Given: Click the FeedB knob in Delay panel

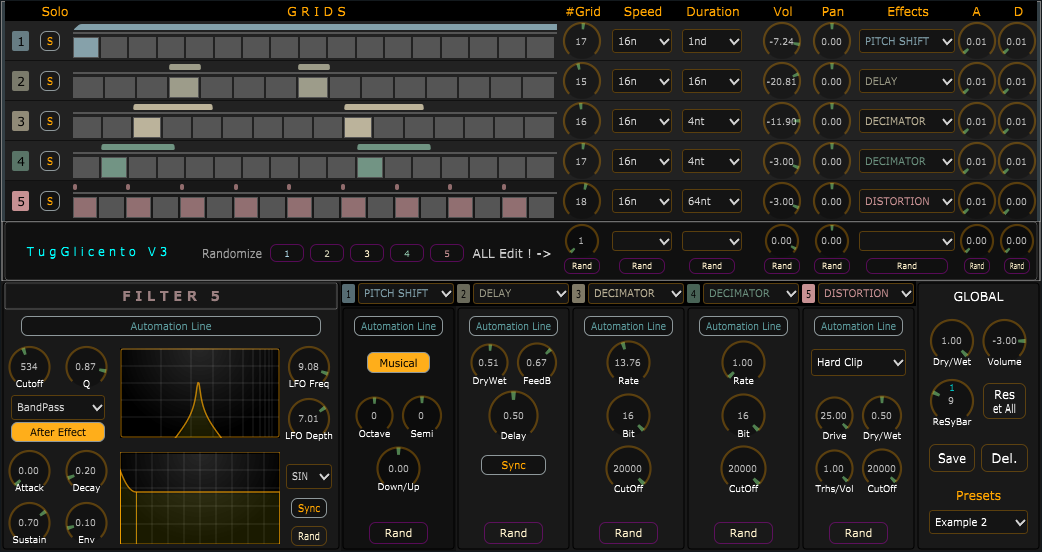Looking at the screenshot, I should pos(536,362).
